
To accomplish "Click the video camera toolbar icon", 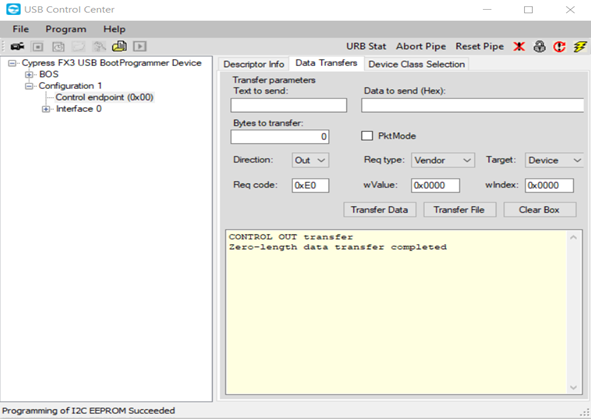I will [17, 46].
